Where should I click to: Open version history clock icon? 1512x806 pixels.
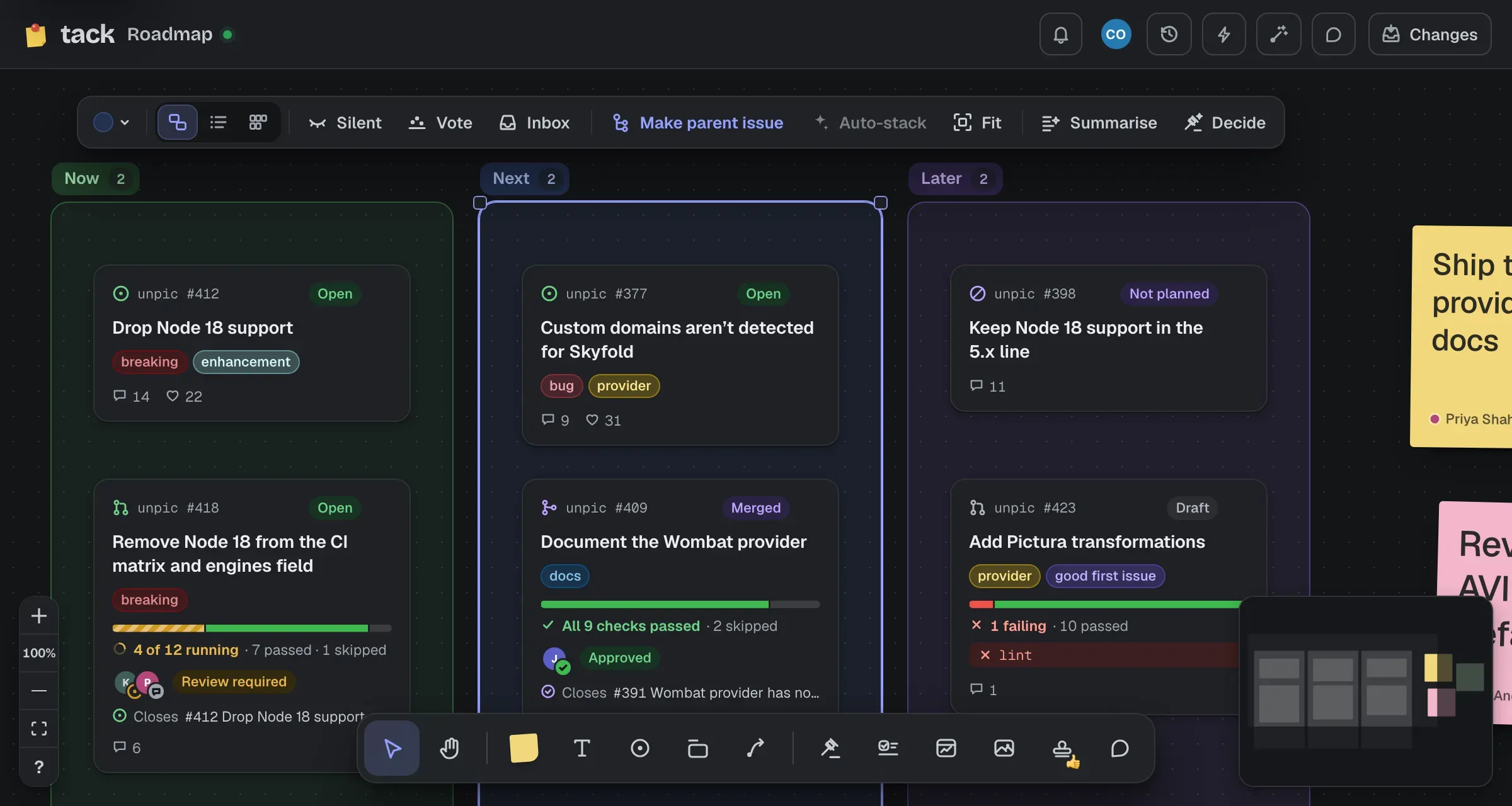point(1169,34)
